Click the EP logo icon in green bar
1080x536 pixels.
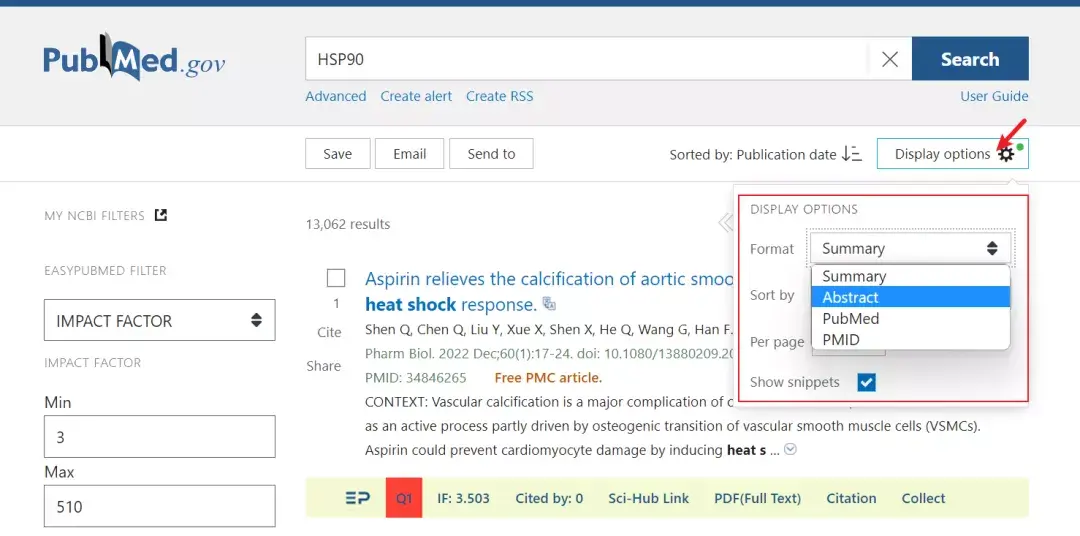[x=357, y=498]
